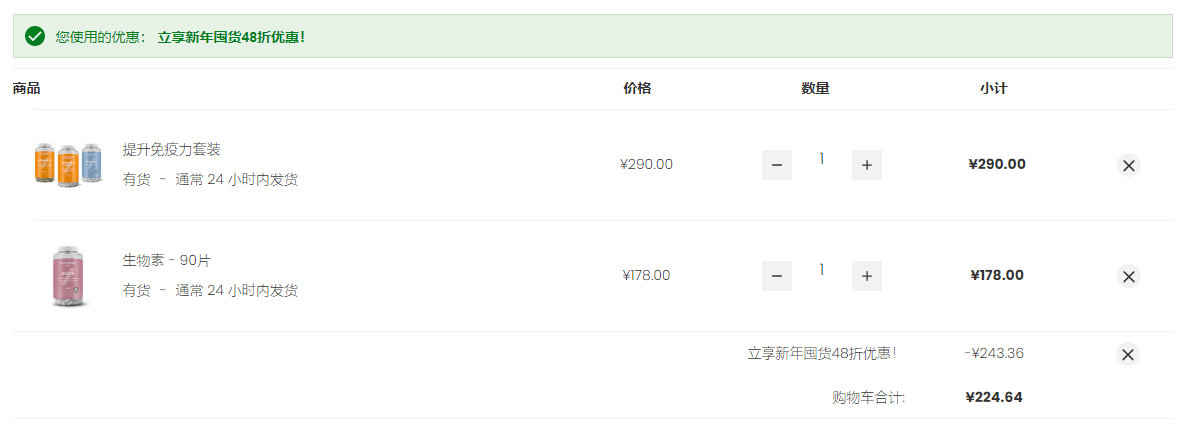Viewport: 1185px width, 426px height.
Task: Increase quantity of 生物素 - 90片
Action: 866,276
